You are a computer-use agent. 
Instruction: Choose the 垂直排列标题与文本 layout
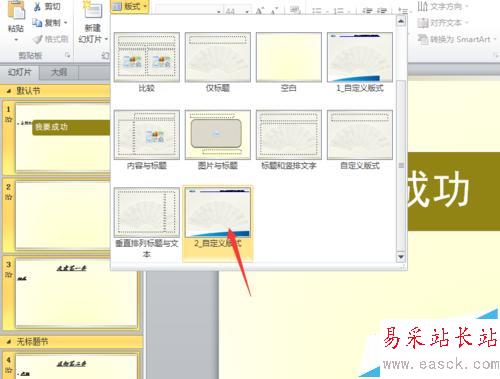[147, 223]
